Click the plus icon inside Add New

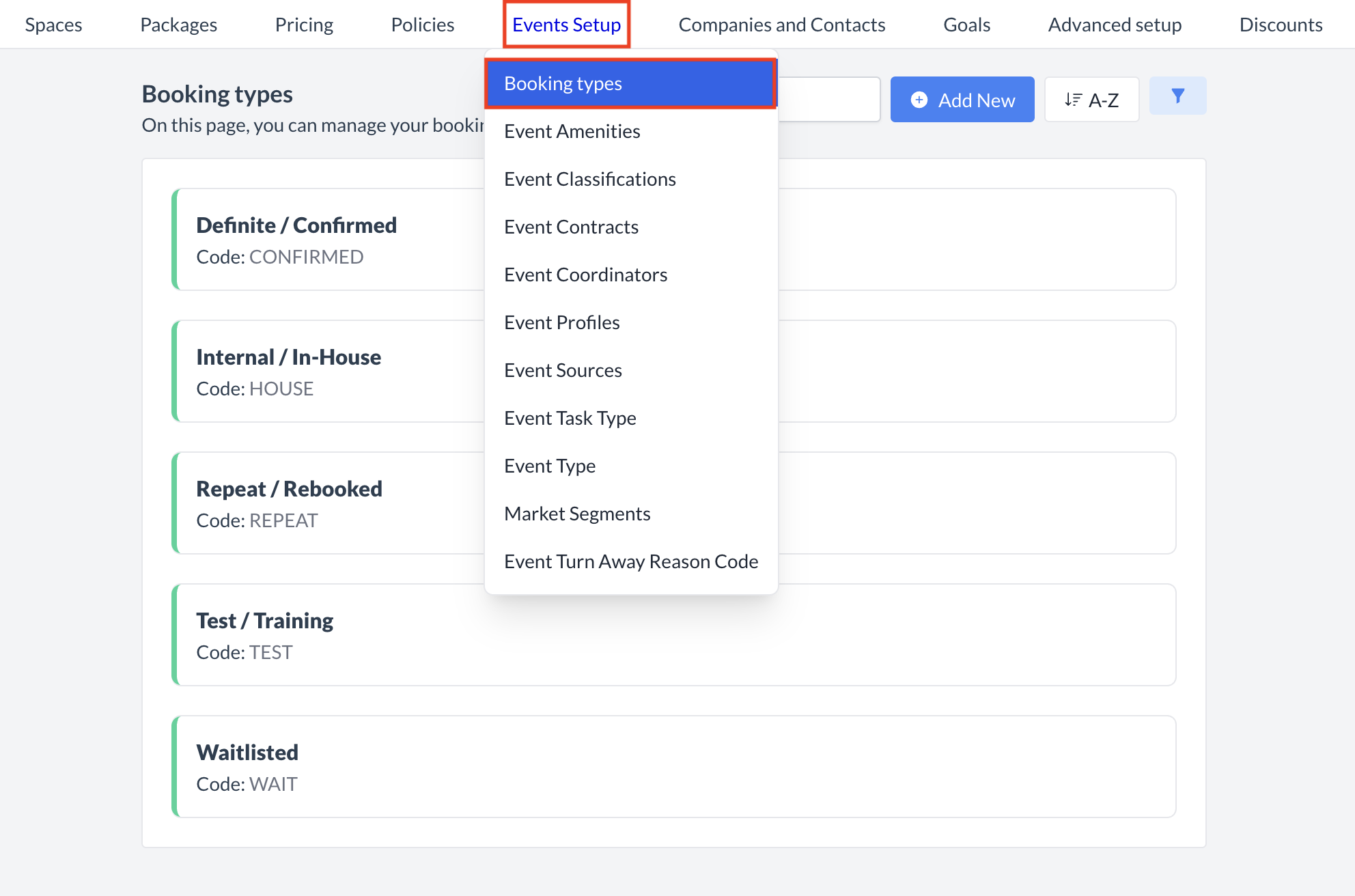919,99
